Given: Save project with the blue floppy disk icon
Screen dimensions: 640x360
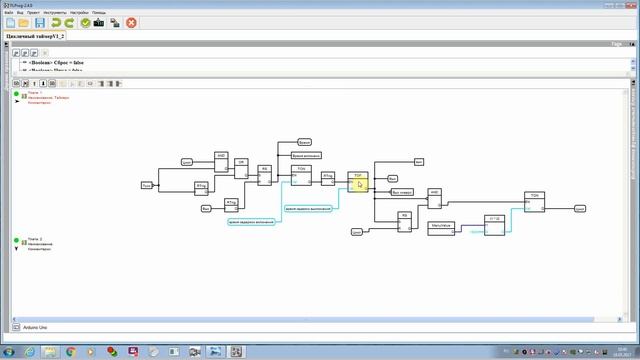Looking at the screenshot, I should point(40,23).
